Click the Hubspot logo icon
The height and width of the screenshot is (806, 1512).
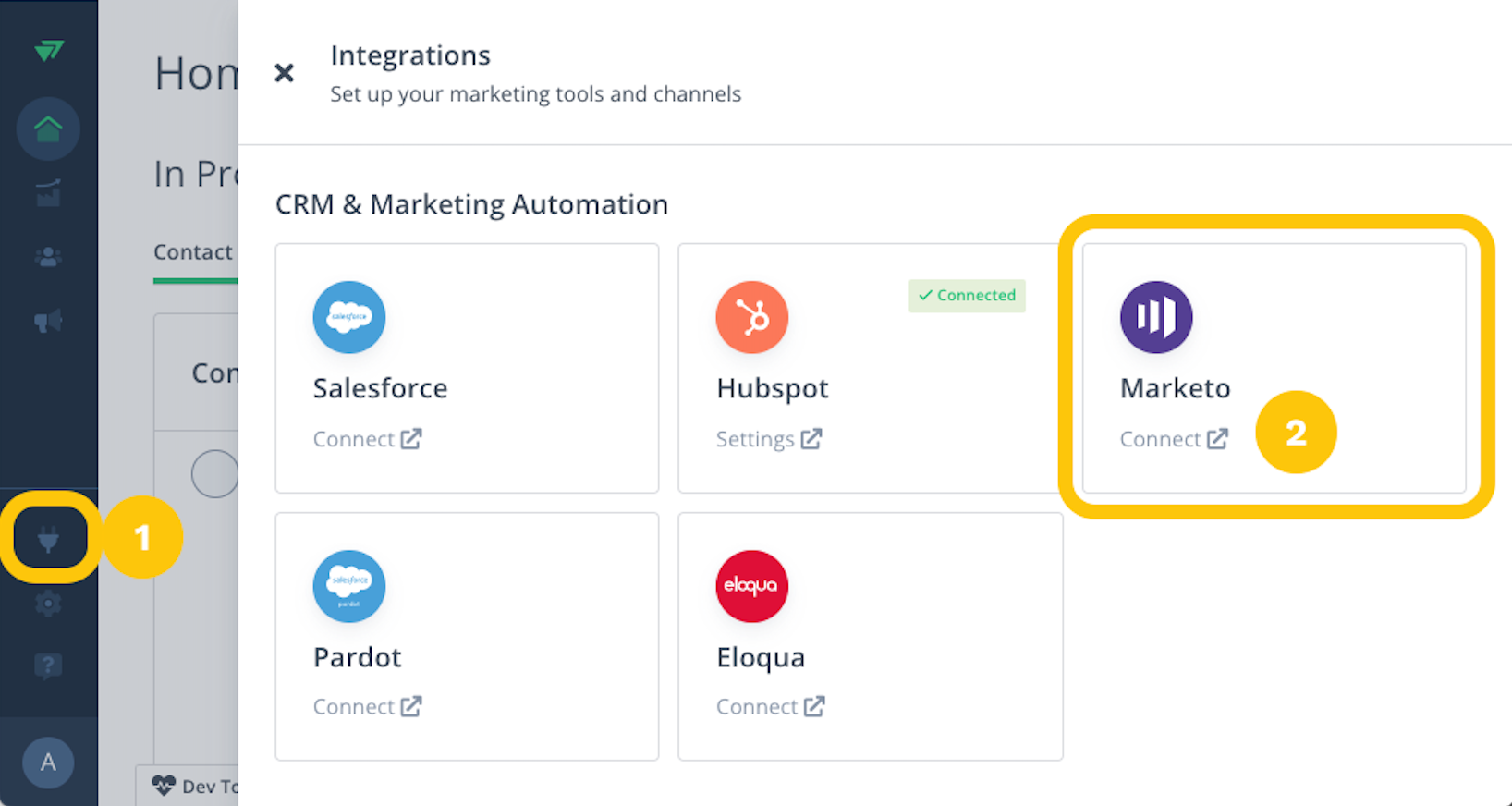click(x=752, y=317)
